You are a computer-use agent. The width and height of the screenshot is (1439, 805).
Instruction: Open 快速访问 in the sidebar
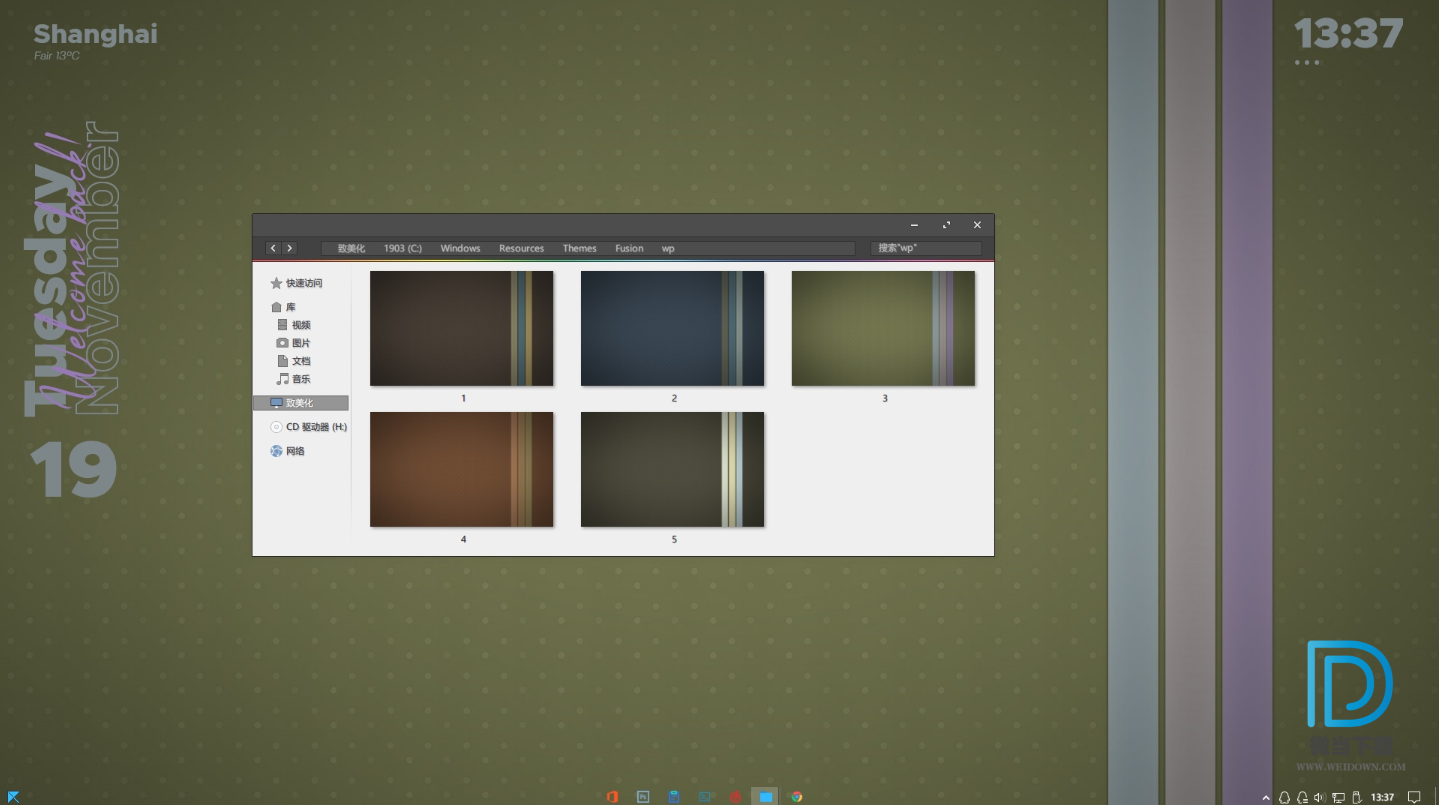(x=297, y=283)
